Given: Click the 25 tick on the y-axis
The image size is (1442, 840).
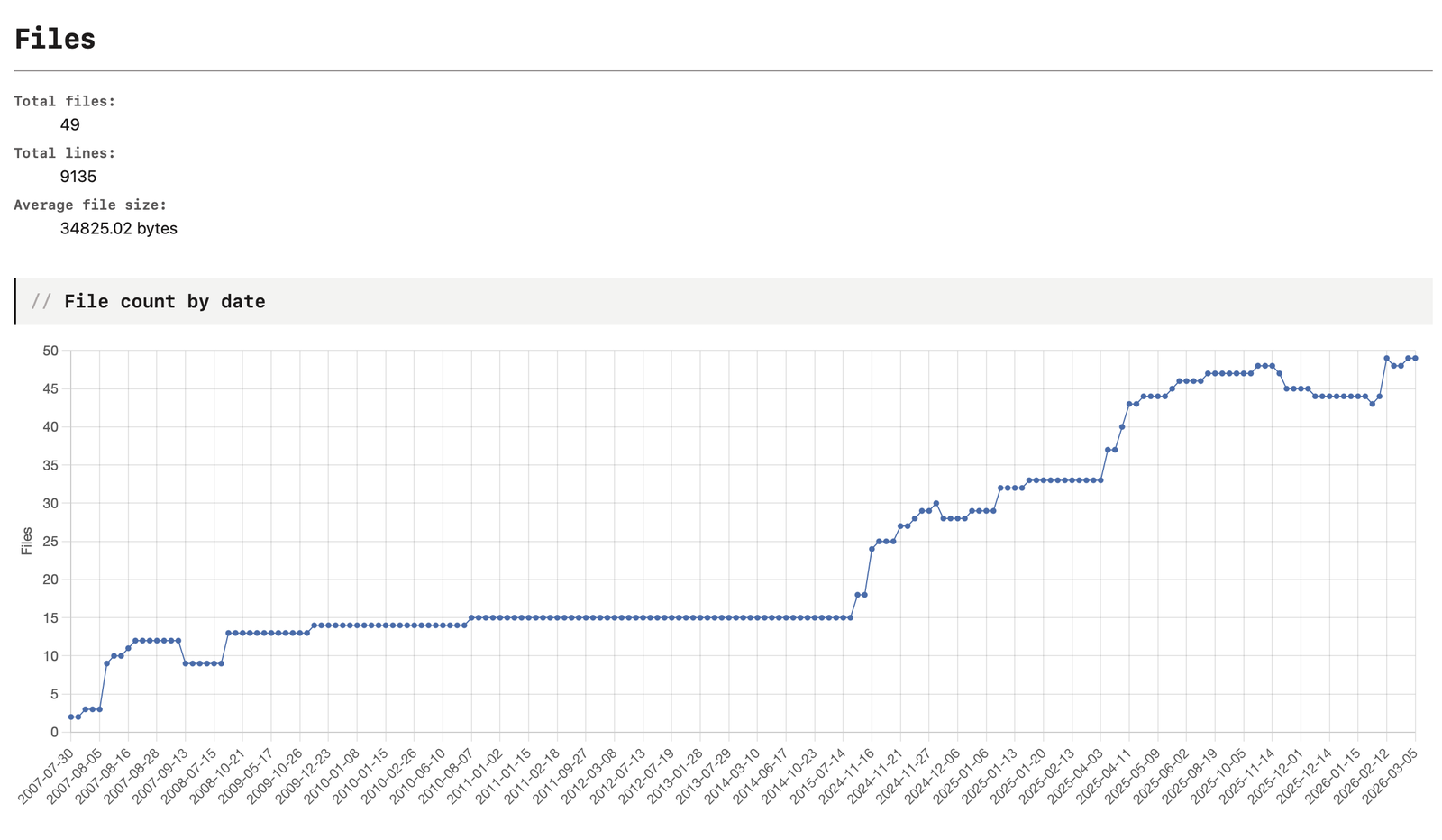Looking at the screenshot, I should point(50,542).
